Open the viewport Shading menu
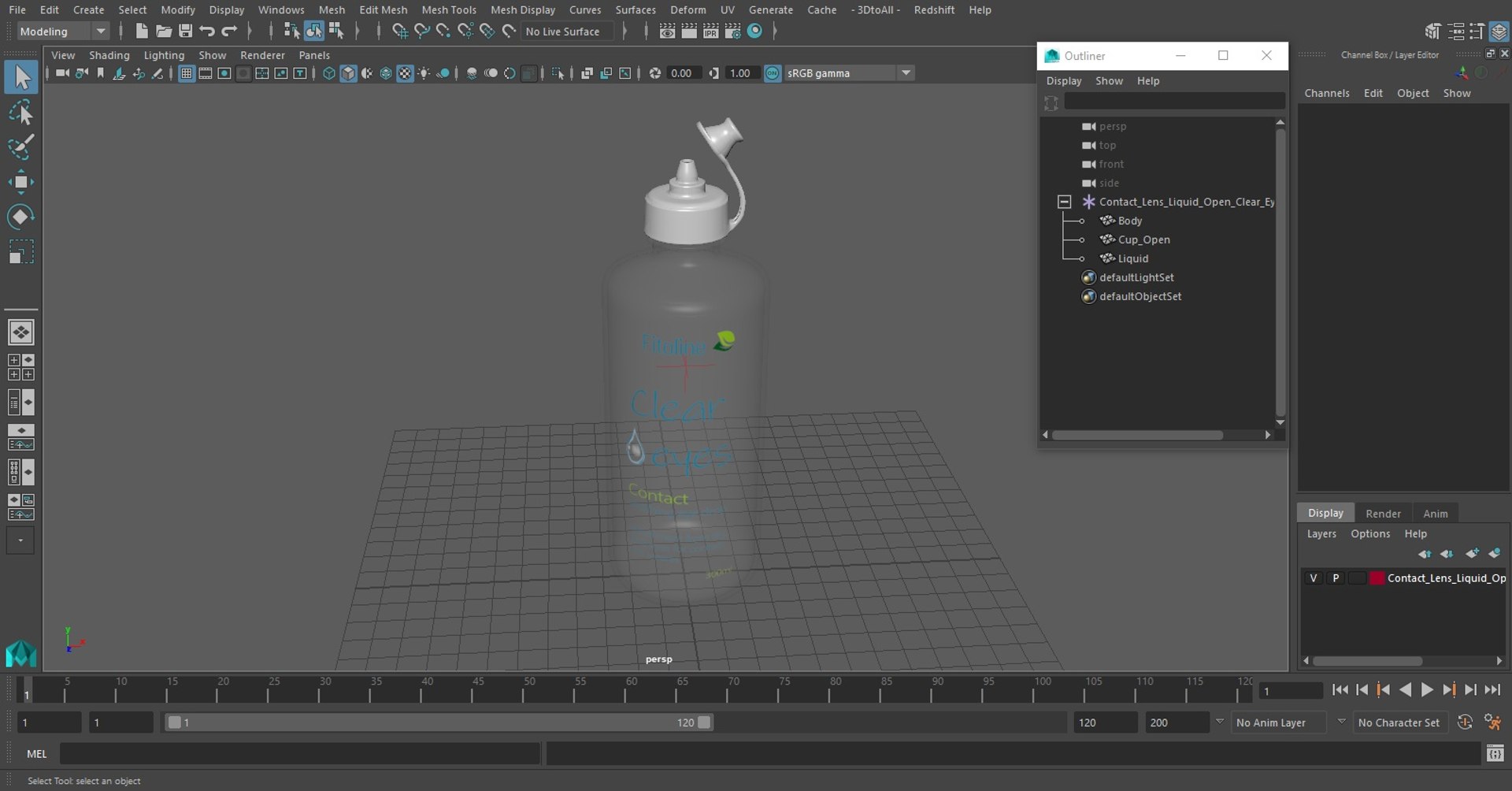1512x791 pixels. [109, 55]
